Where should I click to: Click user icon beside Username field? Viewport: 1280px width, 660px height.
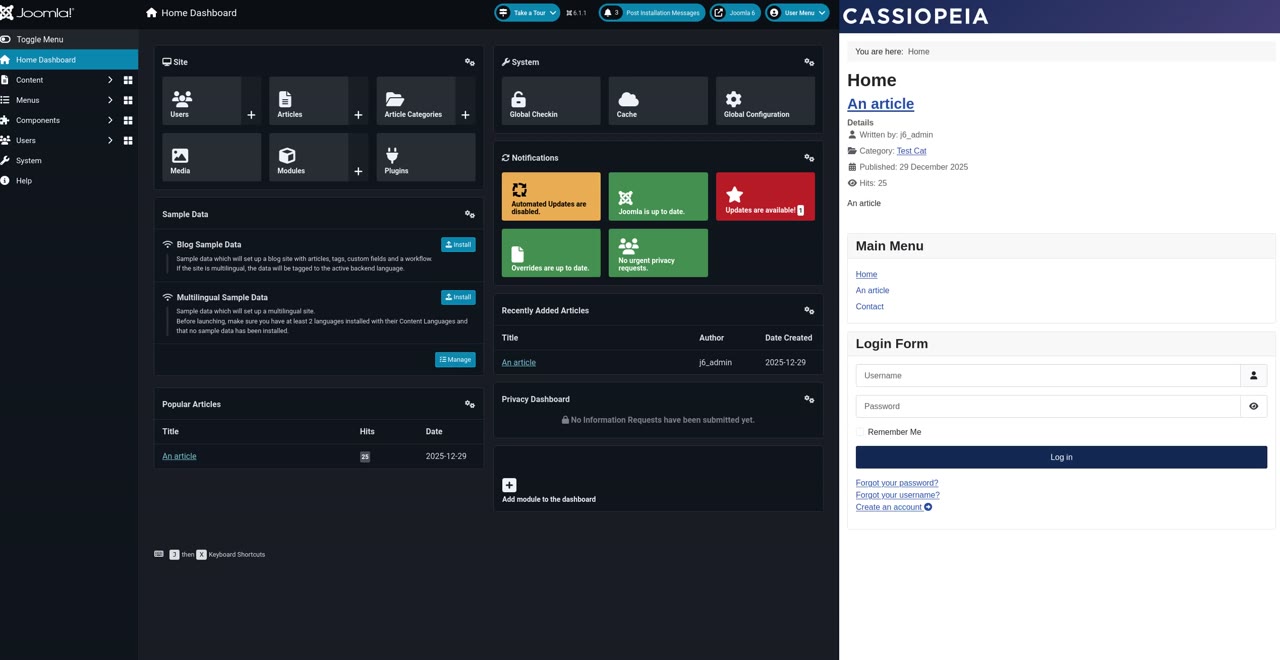tap(1254, 375)
